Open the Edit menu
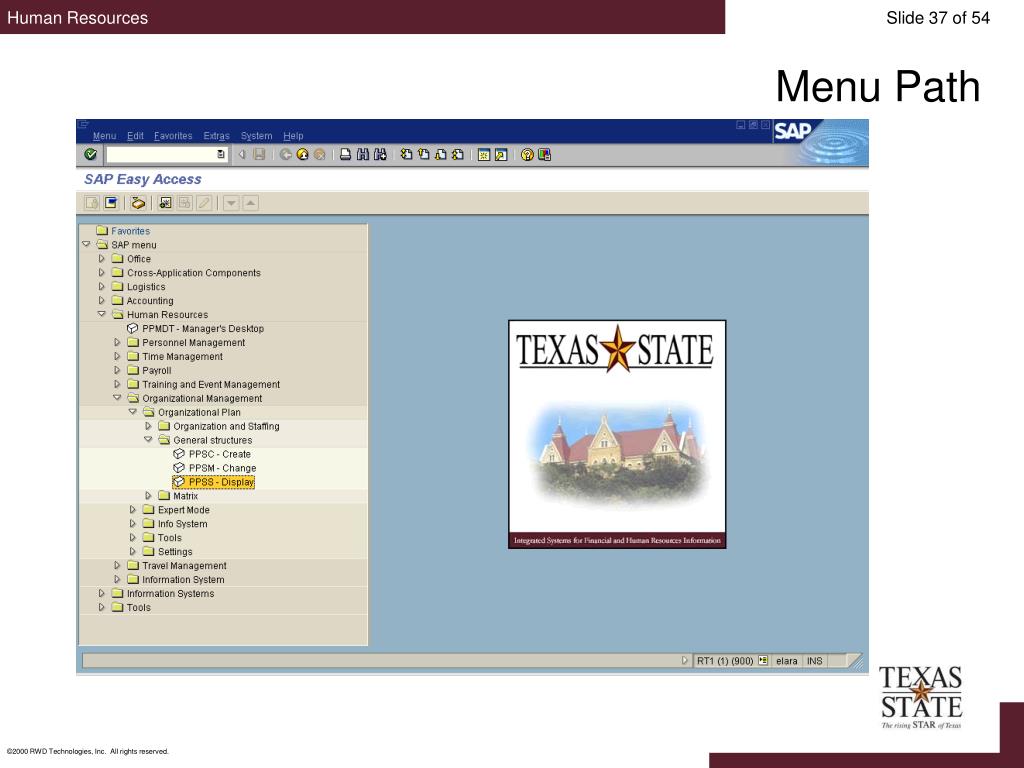Screen dimensions: 1024x768 coord(135,136)
